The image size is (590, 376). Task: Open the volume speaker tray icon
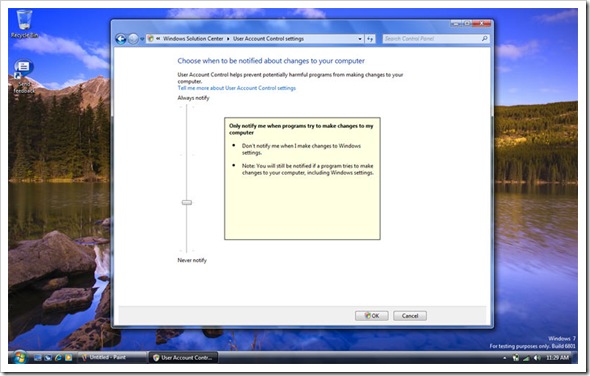tap(537, 358)
